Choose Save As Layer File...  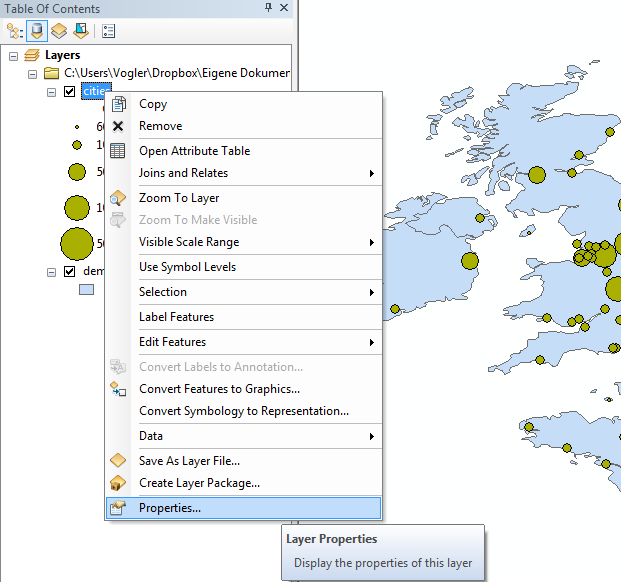coord(244,461)
